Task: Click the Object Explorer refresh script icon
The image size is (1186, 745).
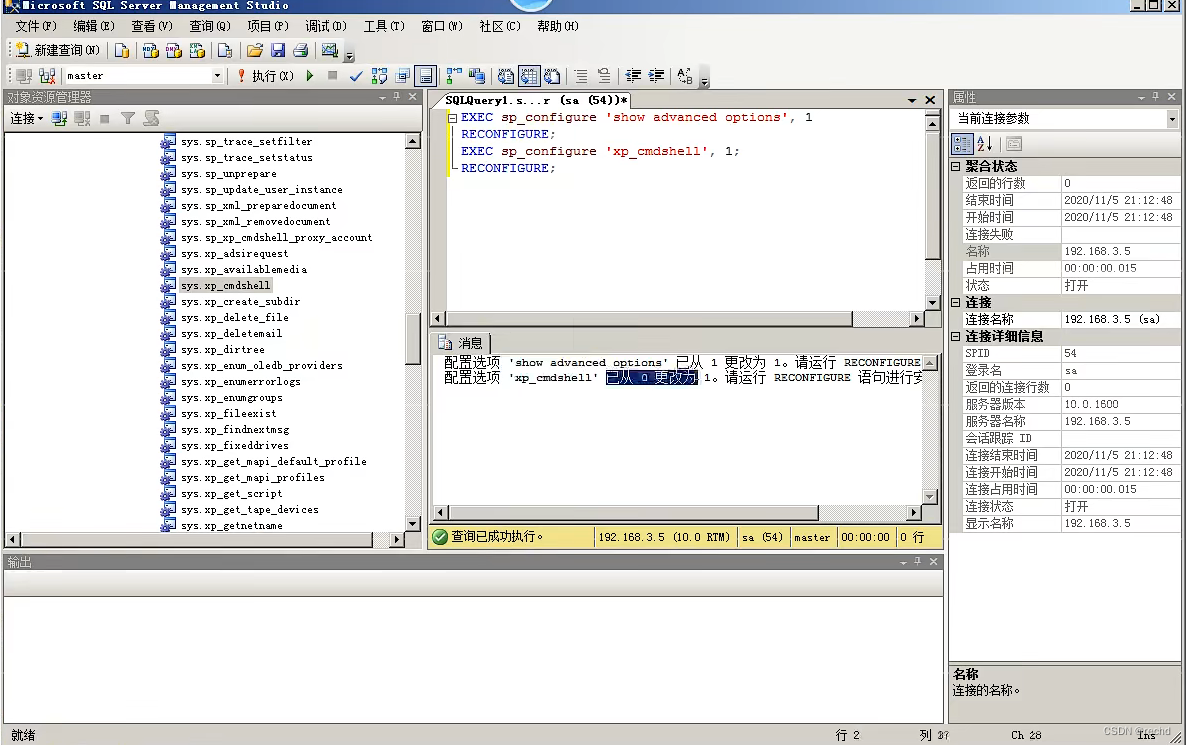Action: point(151,119)
